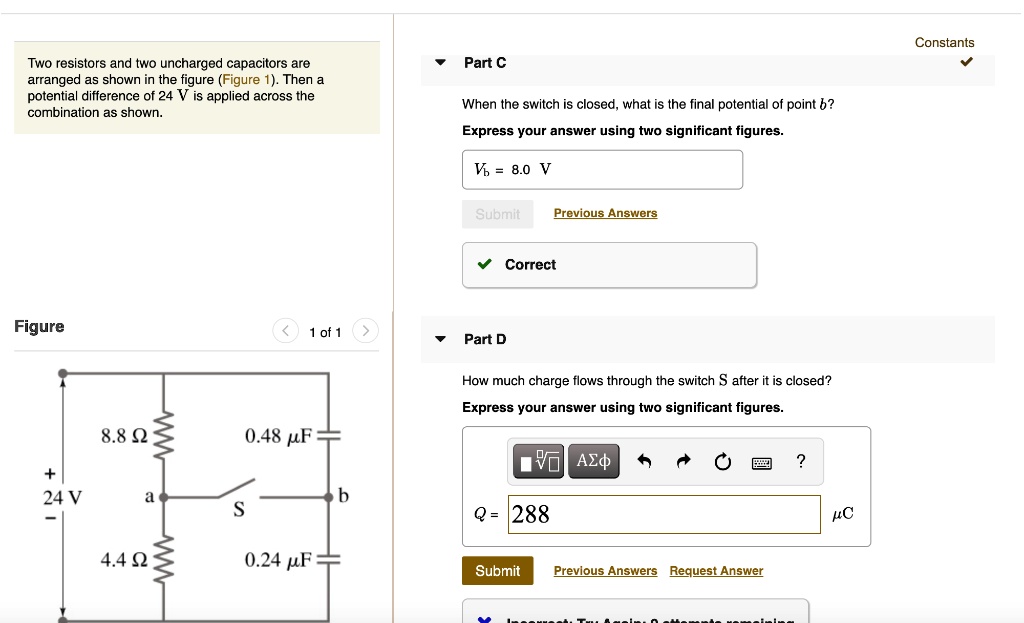Show the keyboard shortcuts icon

[x=762, y=462]
